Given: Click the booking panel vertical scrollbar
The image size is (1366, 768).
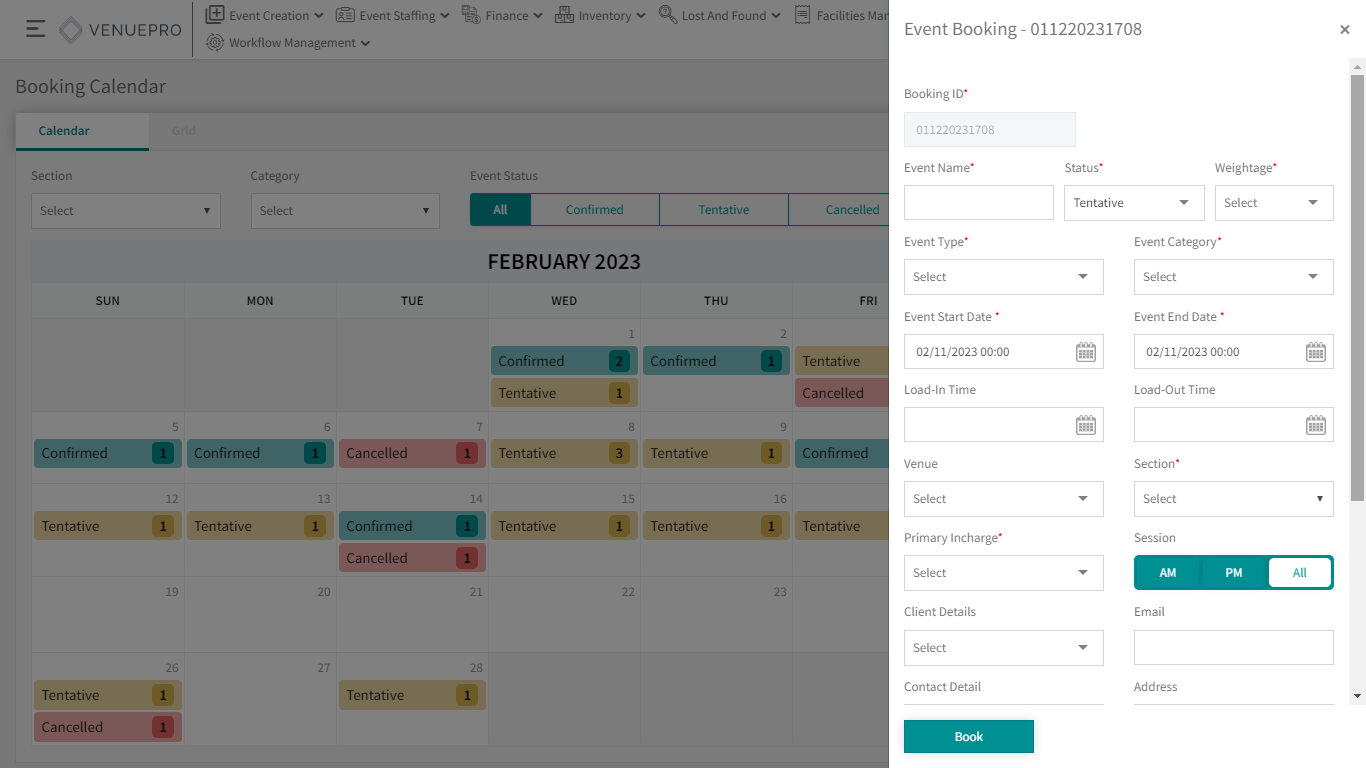Looking at the screenshot, I should coord(1357,290).
